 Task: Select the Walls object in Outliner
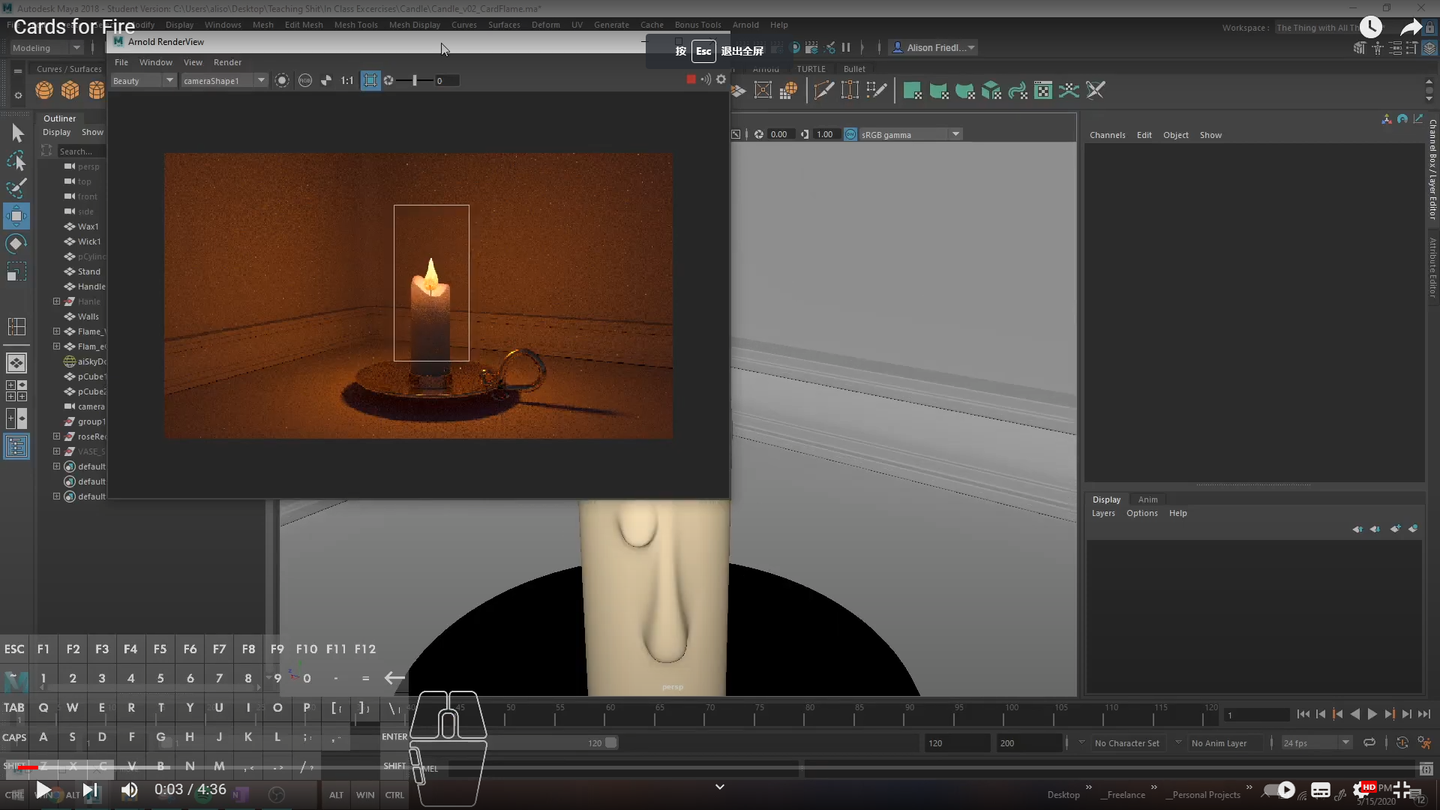(88, 317)
